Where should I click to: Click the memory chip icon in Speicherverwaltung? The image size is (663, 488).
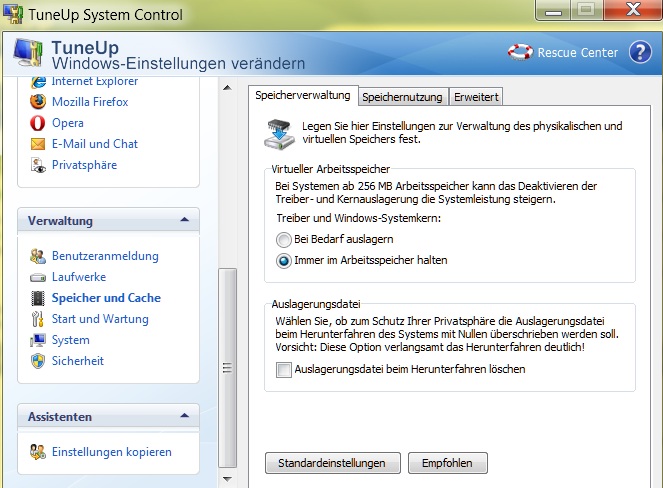coord(279,134)
